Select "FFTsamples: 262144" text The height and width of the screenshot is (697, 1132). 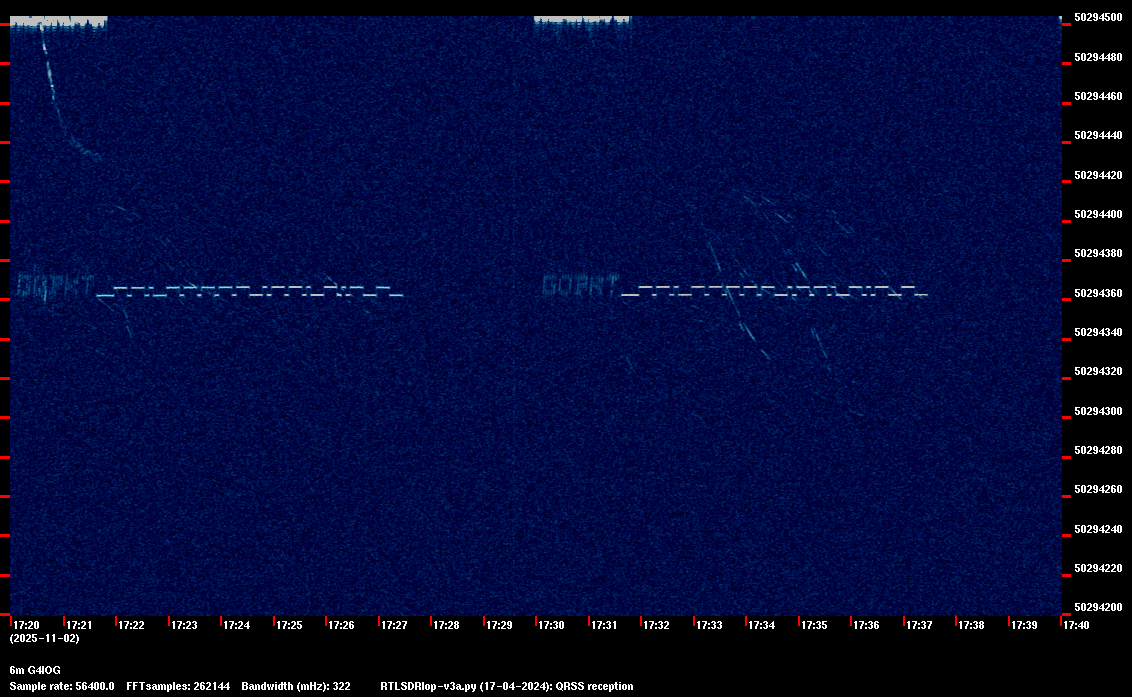[178, 686]
